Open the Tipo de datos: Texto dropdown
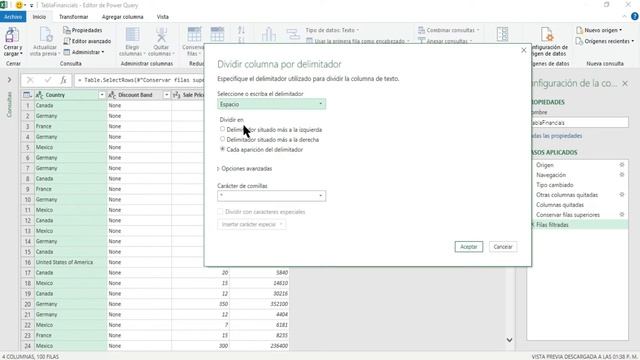 pos(332,30)
